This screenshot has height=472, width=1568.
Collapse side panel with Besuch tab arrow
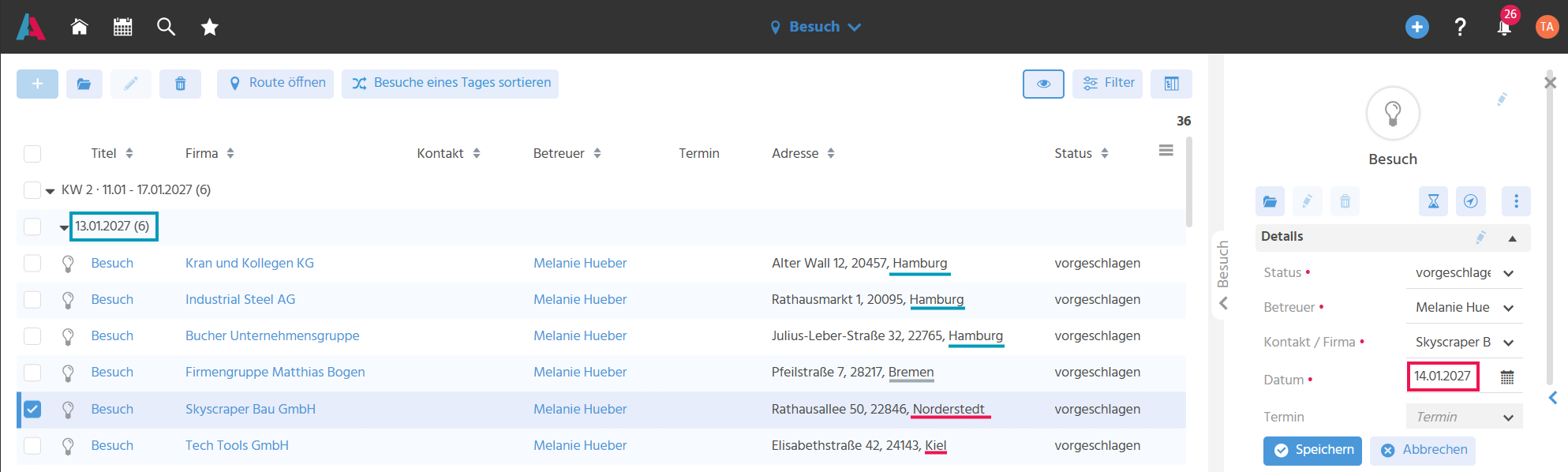(x=1222, y=303)
